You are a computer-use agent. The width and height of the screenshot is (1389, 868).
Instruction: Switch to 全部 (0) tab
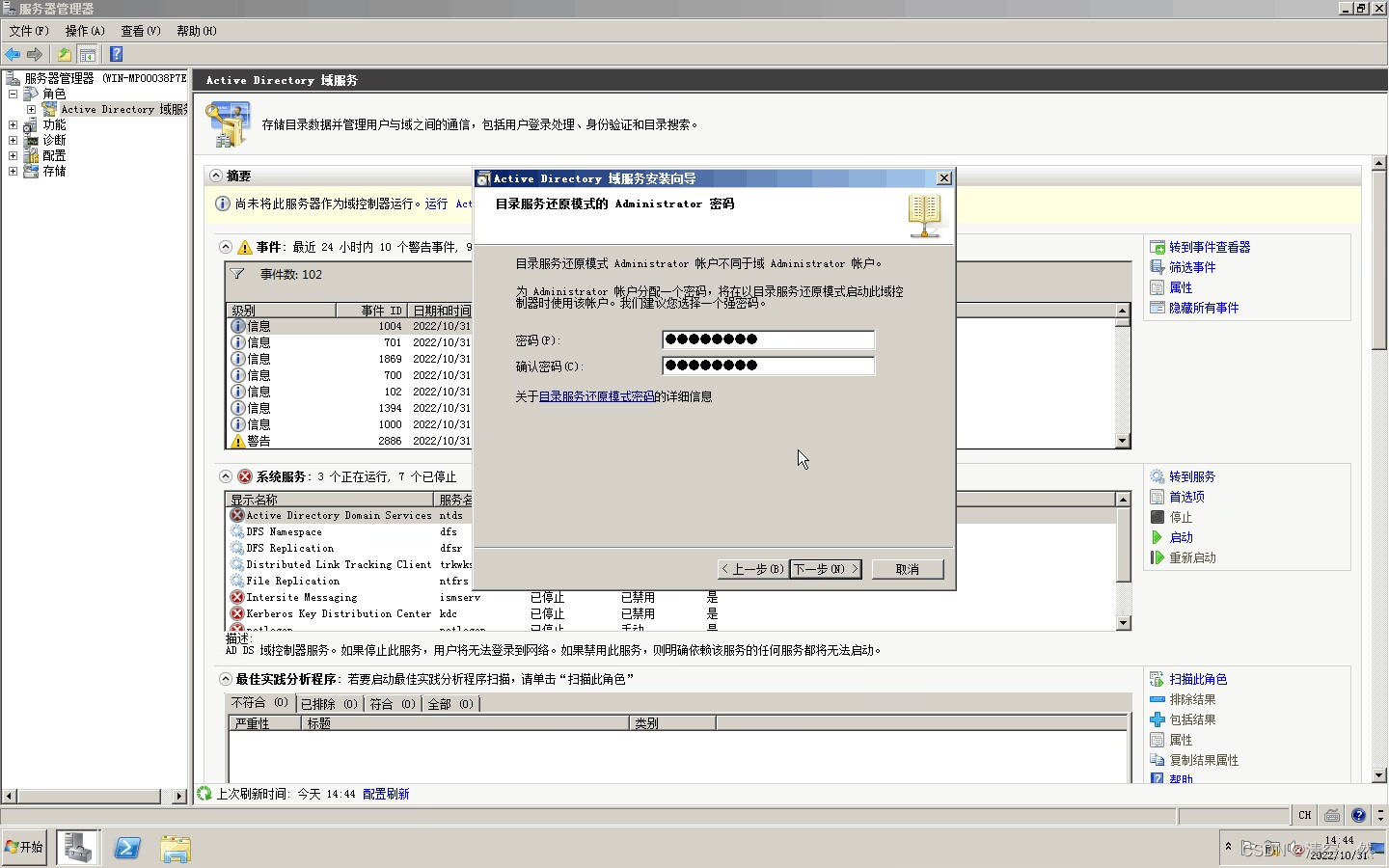click(450, 704)
